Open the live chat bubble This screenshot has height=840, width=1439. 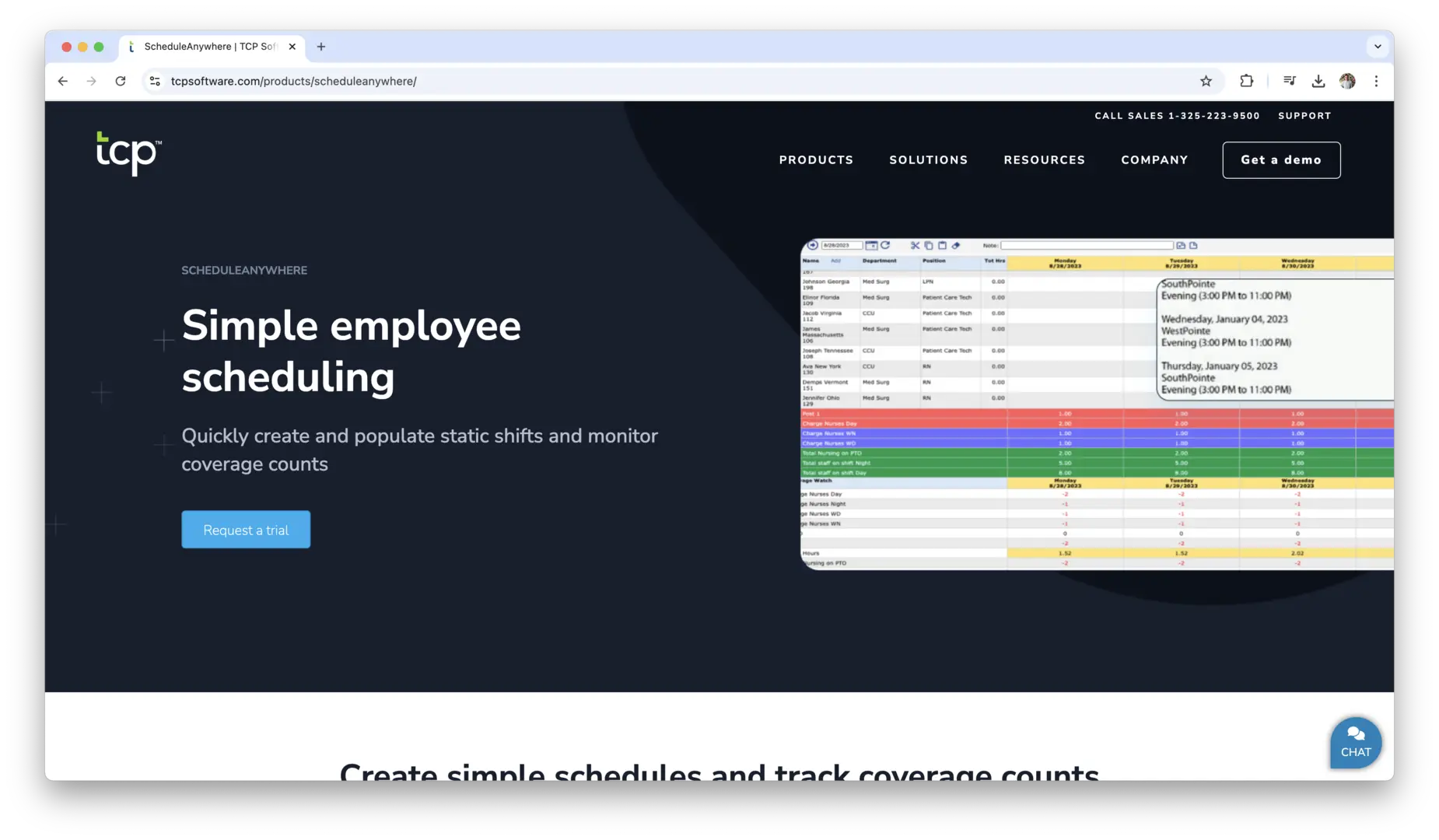(1355, 743)
